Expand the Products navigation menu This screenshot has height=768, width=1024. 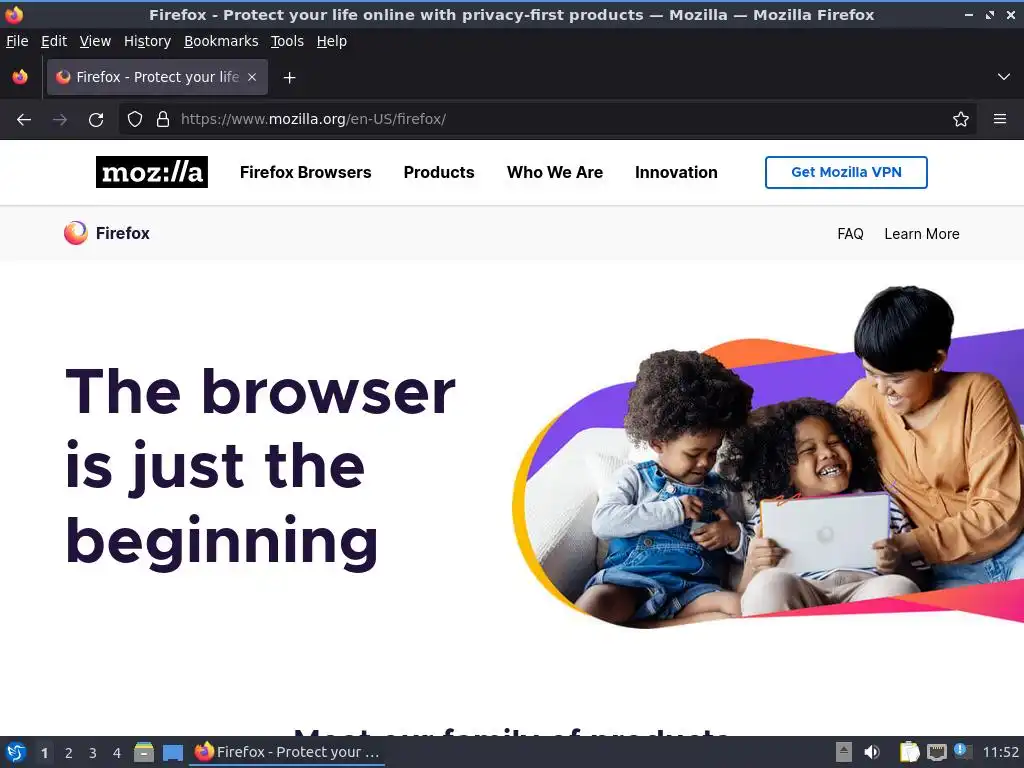439,172
